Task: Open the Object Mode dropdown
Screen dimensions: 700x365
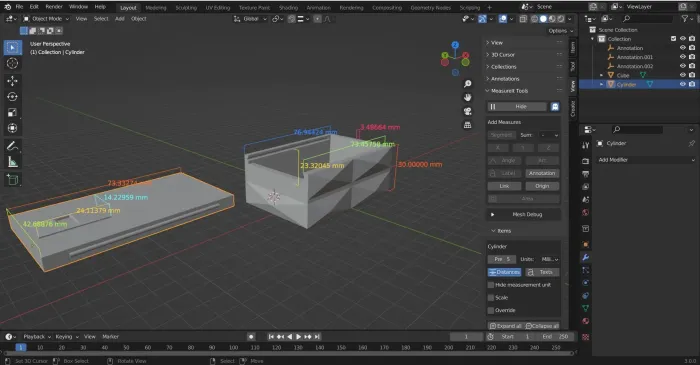Action: (46, 19)
